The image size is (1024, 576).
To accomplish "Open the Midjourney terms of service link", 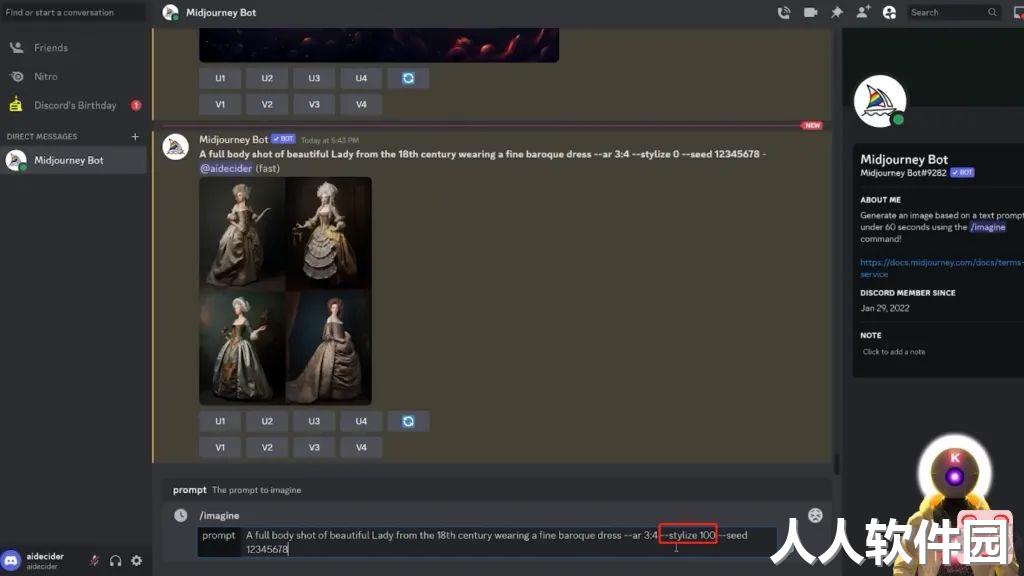I will 940,268.
